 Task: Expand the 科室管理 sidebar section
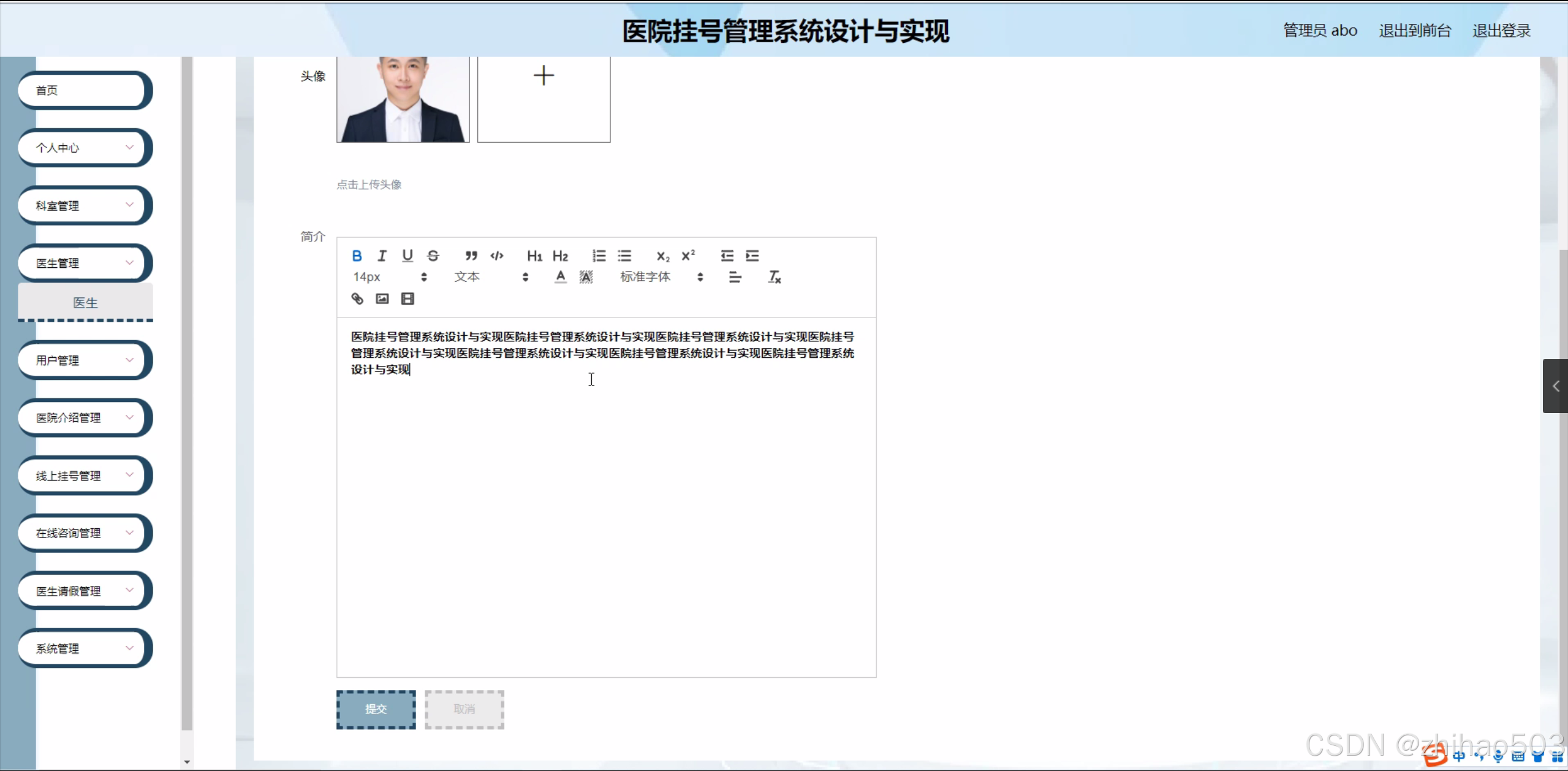click(x=84, y=205)
